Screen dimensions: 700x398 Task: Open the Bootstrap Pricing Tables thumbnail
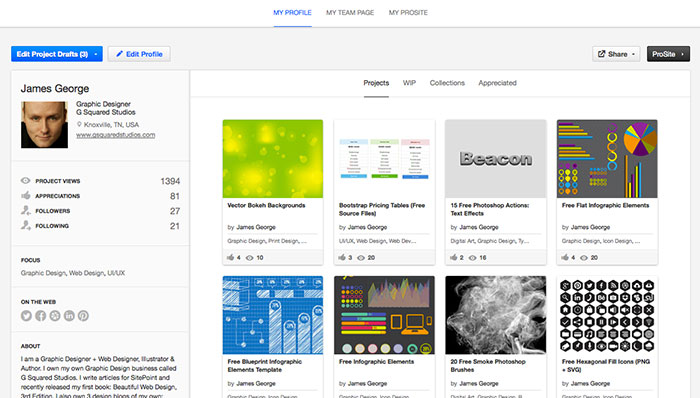384,158
